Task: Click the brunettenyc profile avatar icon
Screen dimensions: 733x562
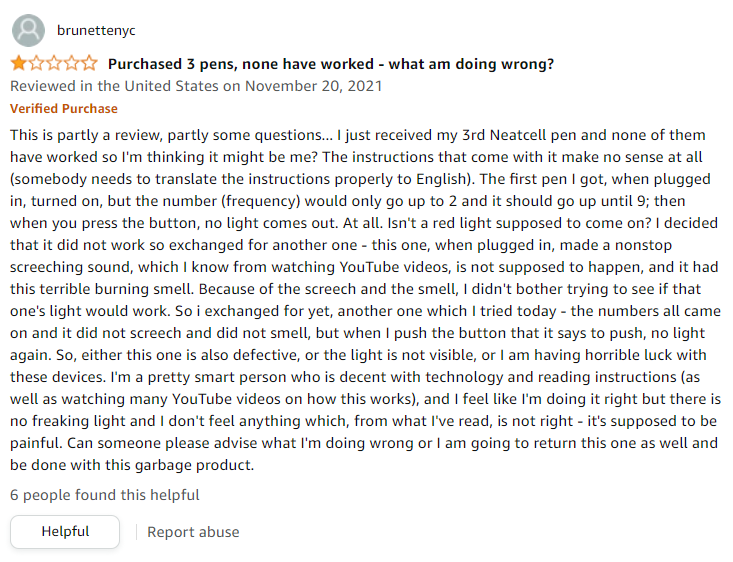Action: tap(30, 31)
